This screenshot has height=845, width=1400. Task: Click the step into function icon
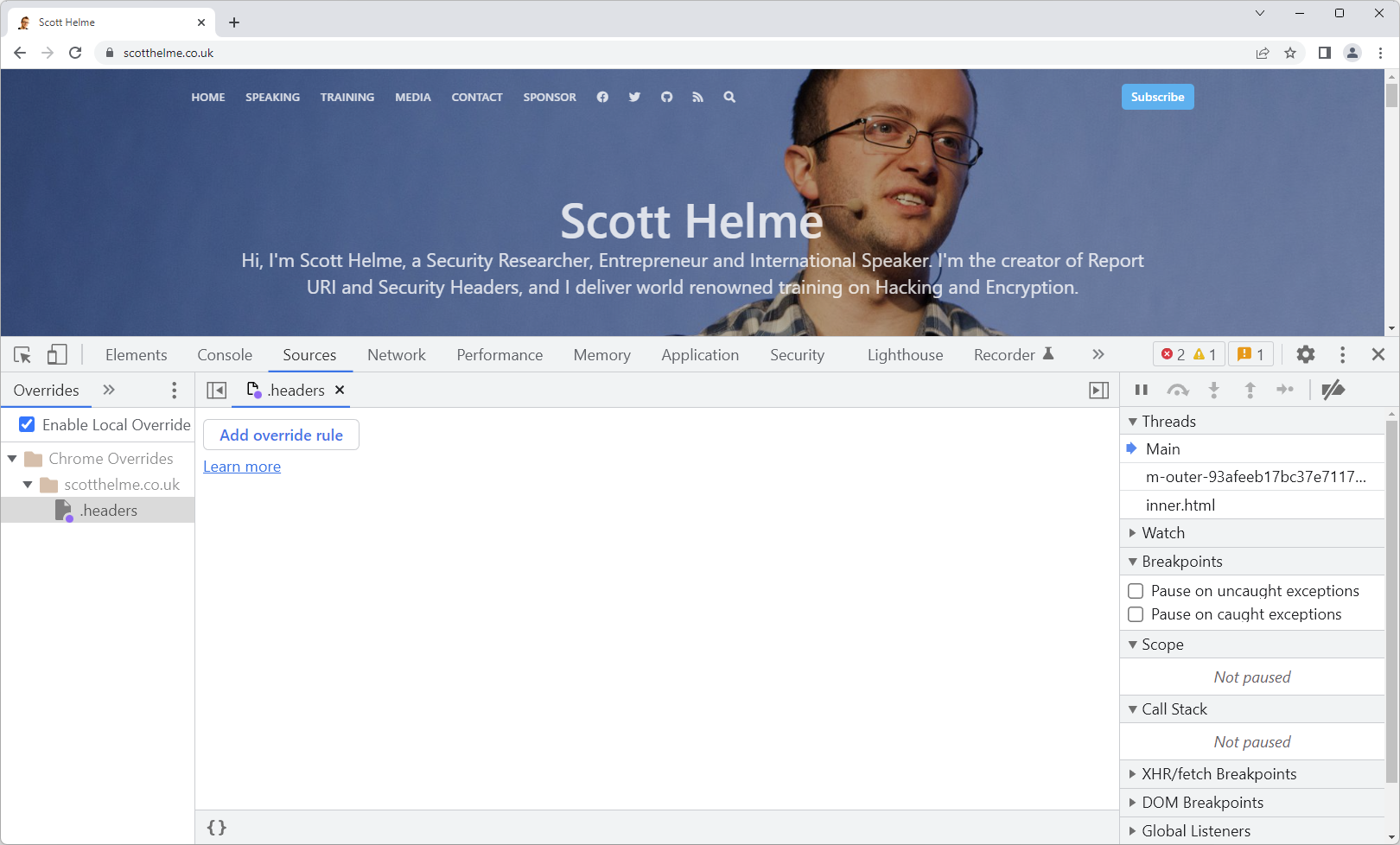(1214, 390)
